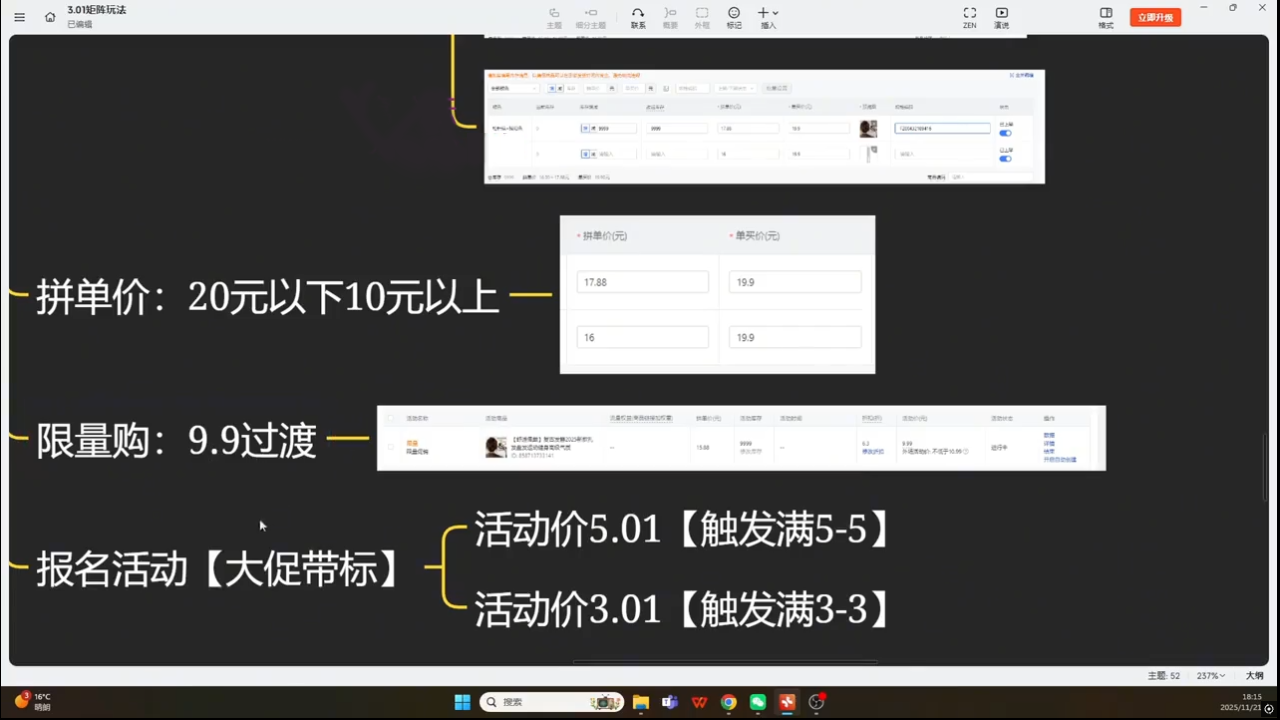Open the 标记 marker smiley icon
1280x720 pixels.
[734, 17]
